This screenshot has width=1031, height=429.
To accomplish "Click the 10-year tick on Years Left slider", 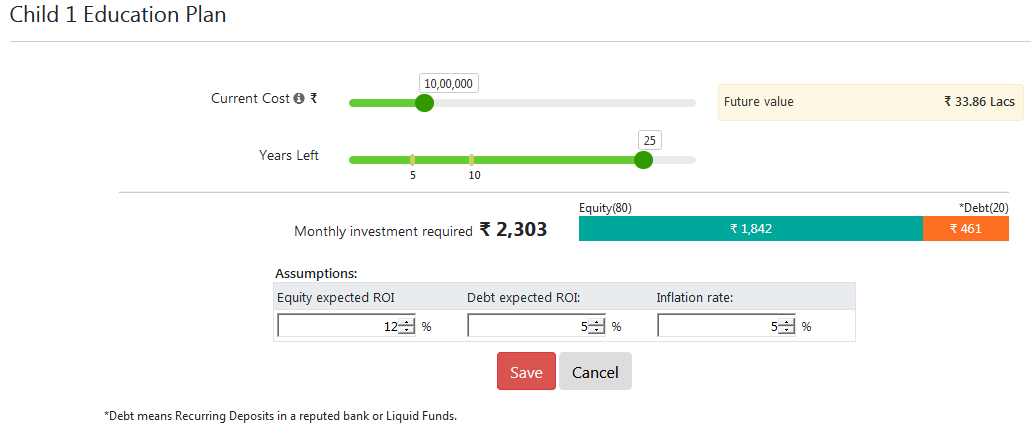I will (x=472, y=160).
